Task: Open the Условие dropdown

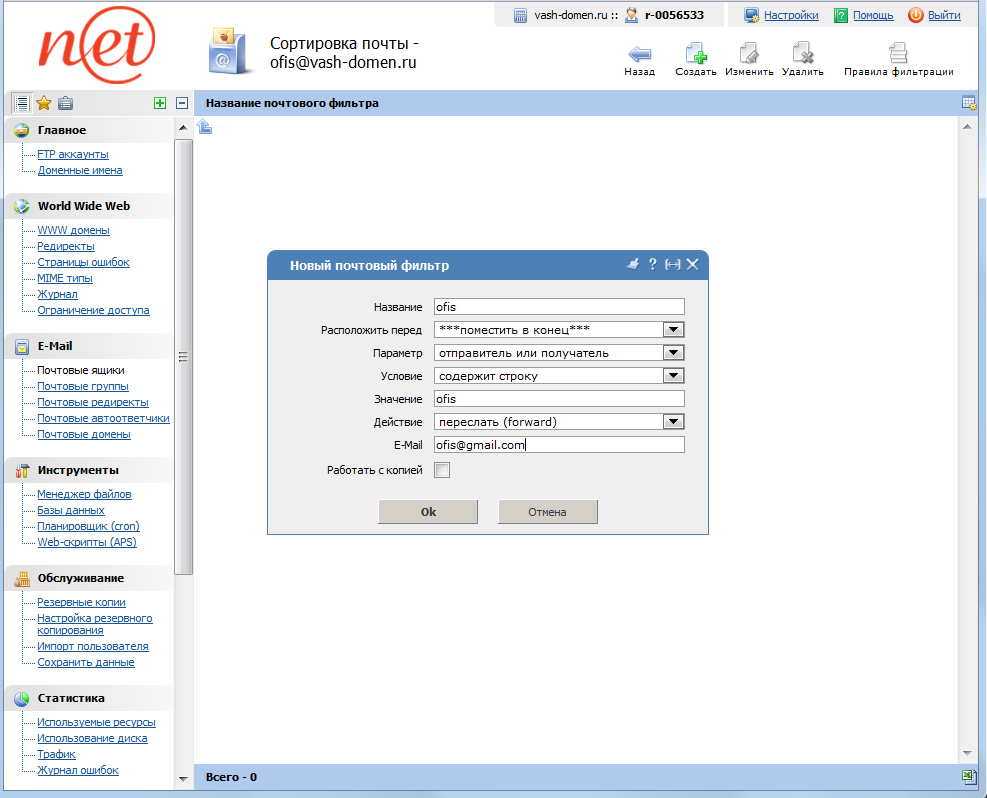Action: (x=673, y=376)
